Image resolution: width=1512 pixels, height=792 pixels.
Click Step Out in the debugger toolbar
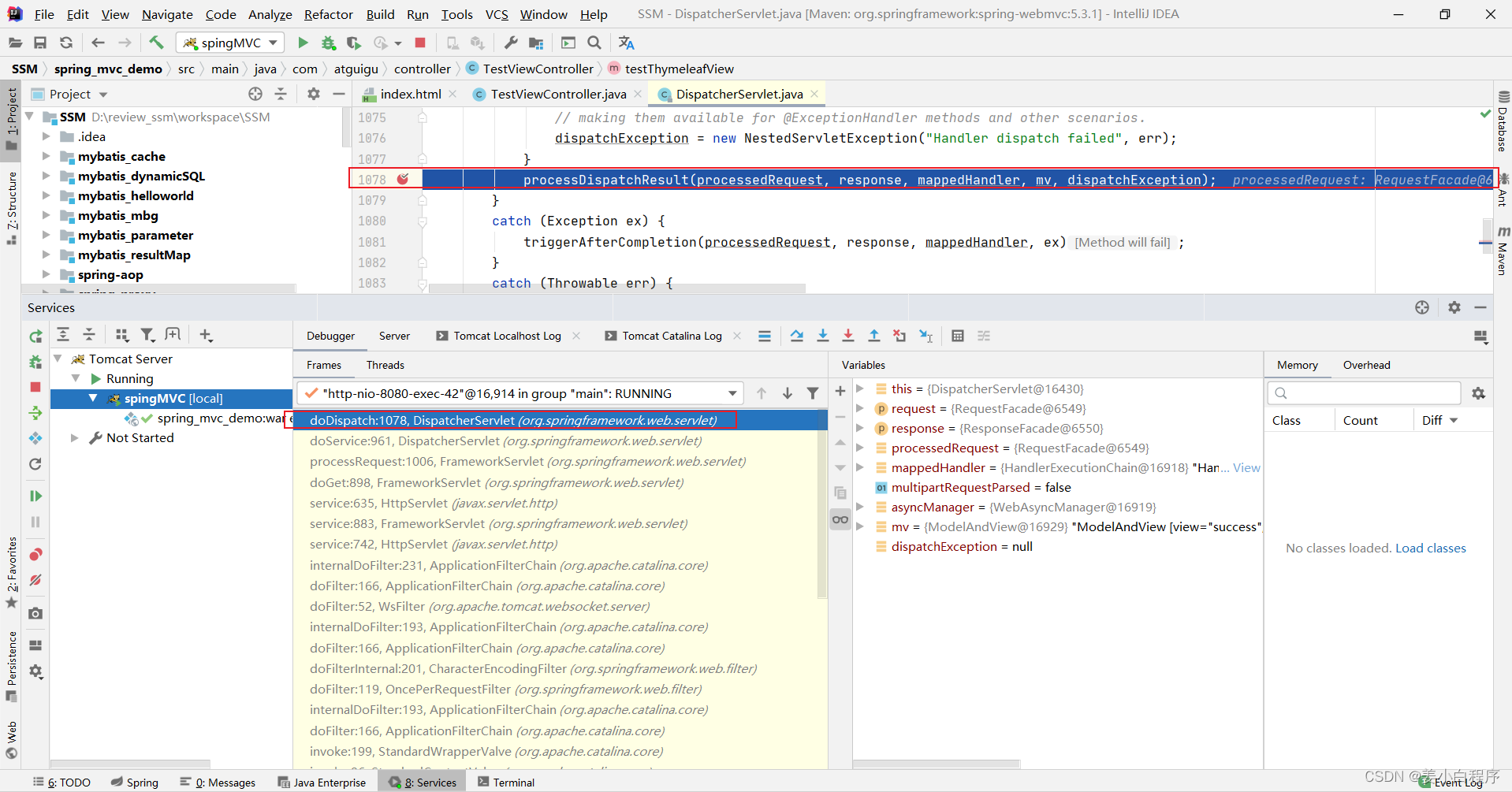(874, 336)
